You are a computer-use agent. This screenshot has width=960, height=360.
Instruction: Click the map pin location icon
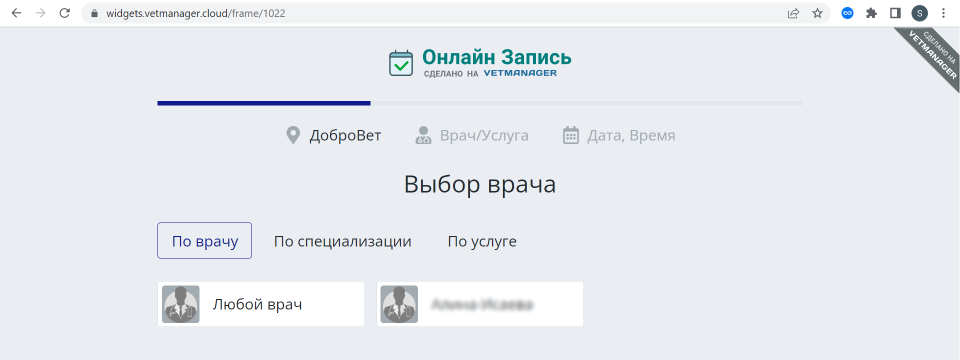(x=293, y=135)
